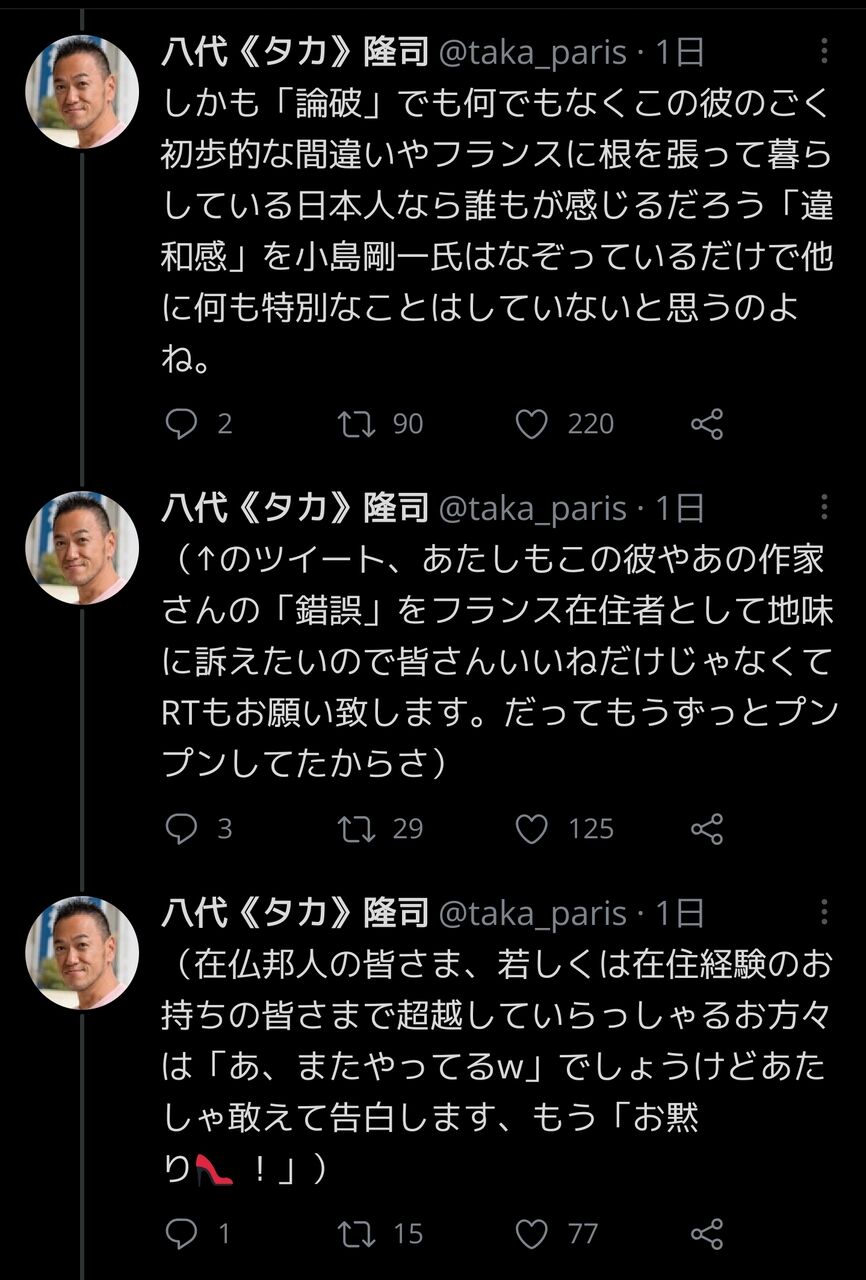
Task: Tap the avatar beside the second tweet
Action: point(82,548)
